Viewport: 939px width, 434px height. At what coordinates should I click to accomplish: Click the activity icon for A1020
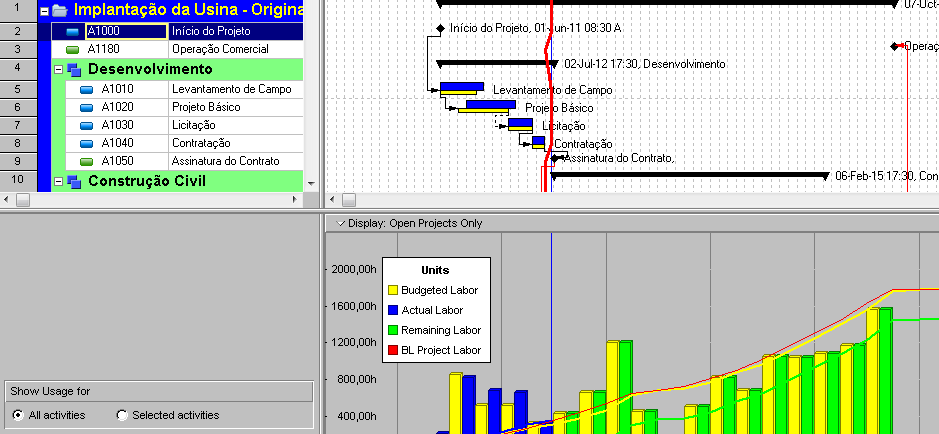pyautogui.click(x=87, y=108)
